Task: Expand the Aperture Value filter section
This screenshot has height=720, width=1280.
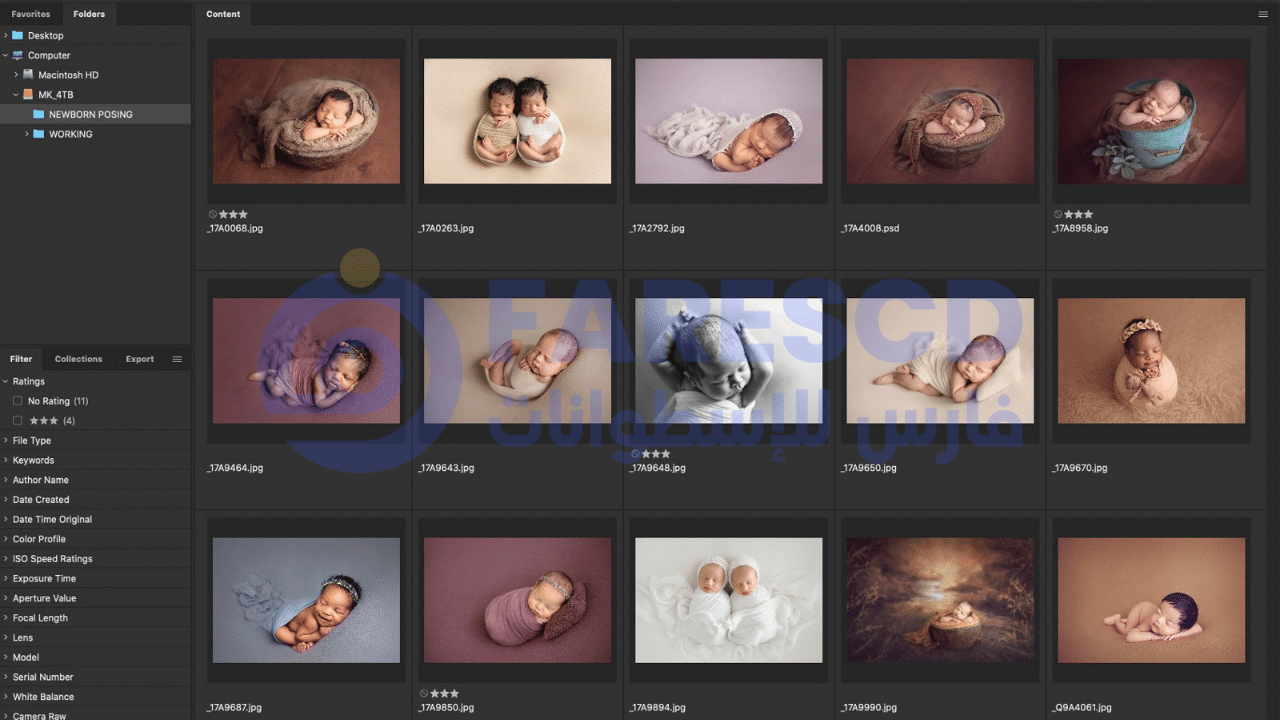Action: point(6,598)
